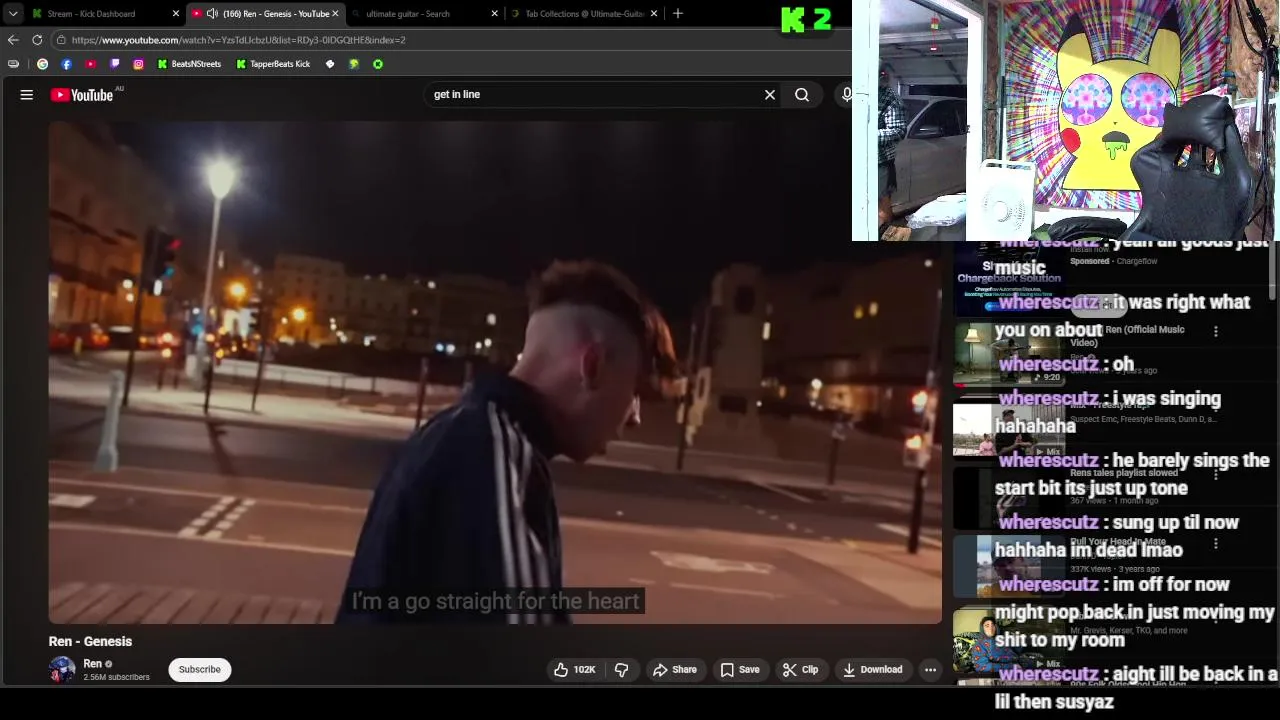Close the ultimate guitar - Search tab
Screen dimensions: 1280x720
pyautogui.click(x=494, y=14)
